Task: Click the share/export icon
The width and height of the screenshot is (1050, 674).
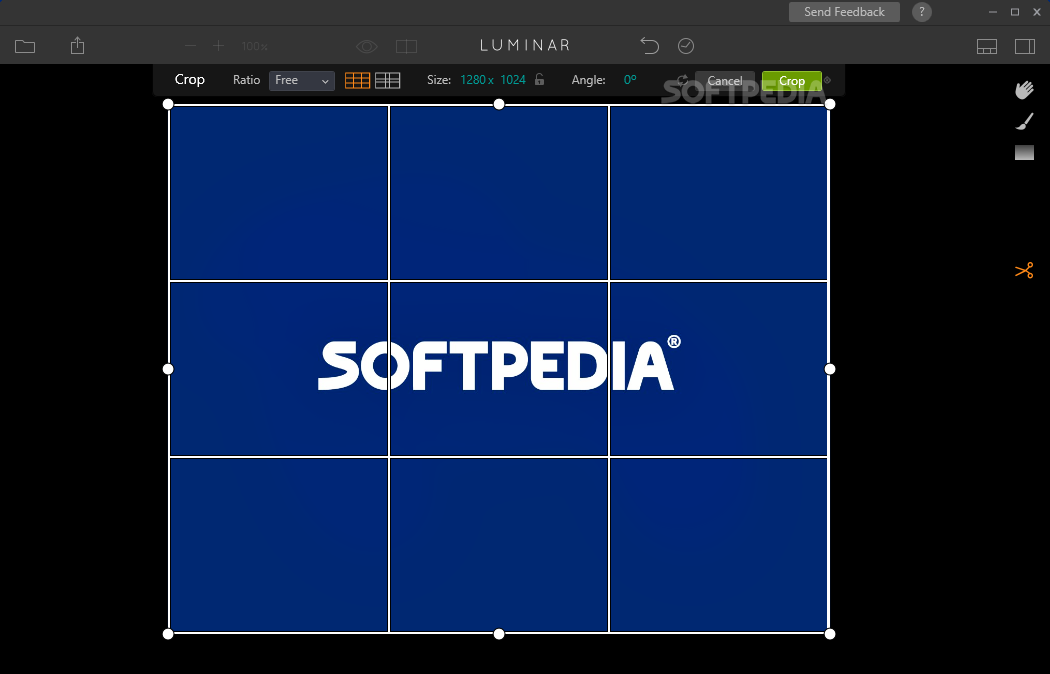Action: [78, 46]
